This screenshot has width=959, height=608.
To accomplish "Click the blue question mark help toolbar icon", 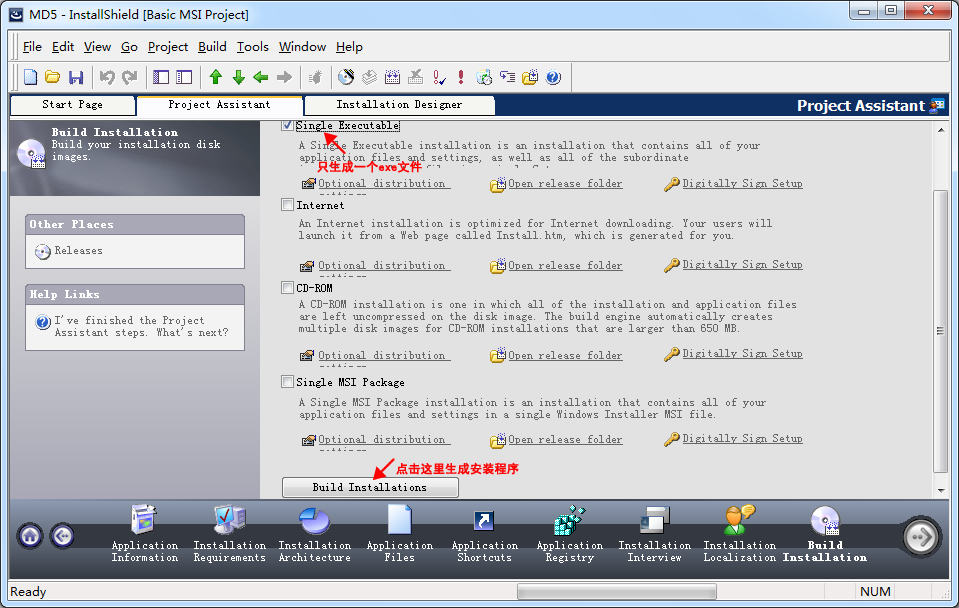I will [553, 77].
